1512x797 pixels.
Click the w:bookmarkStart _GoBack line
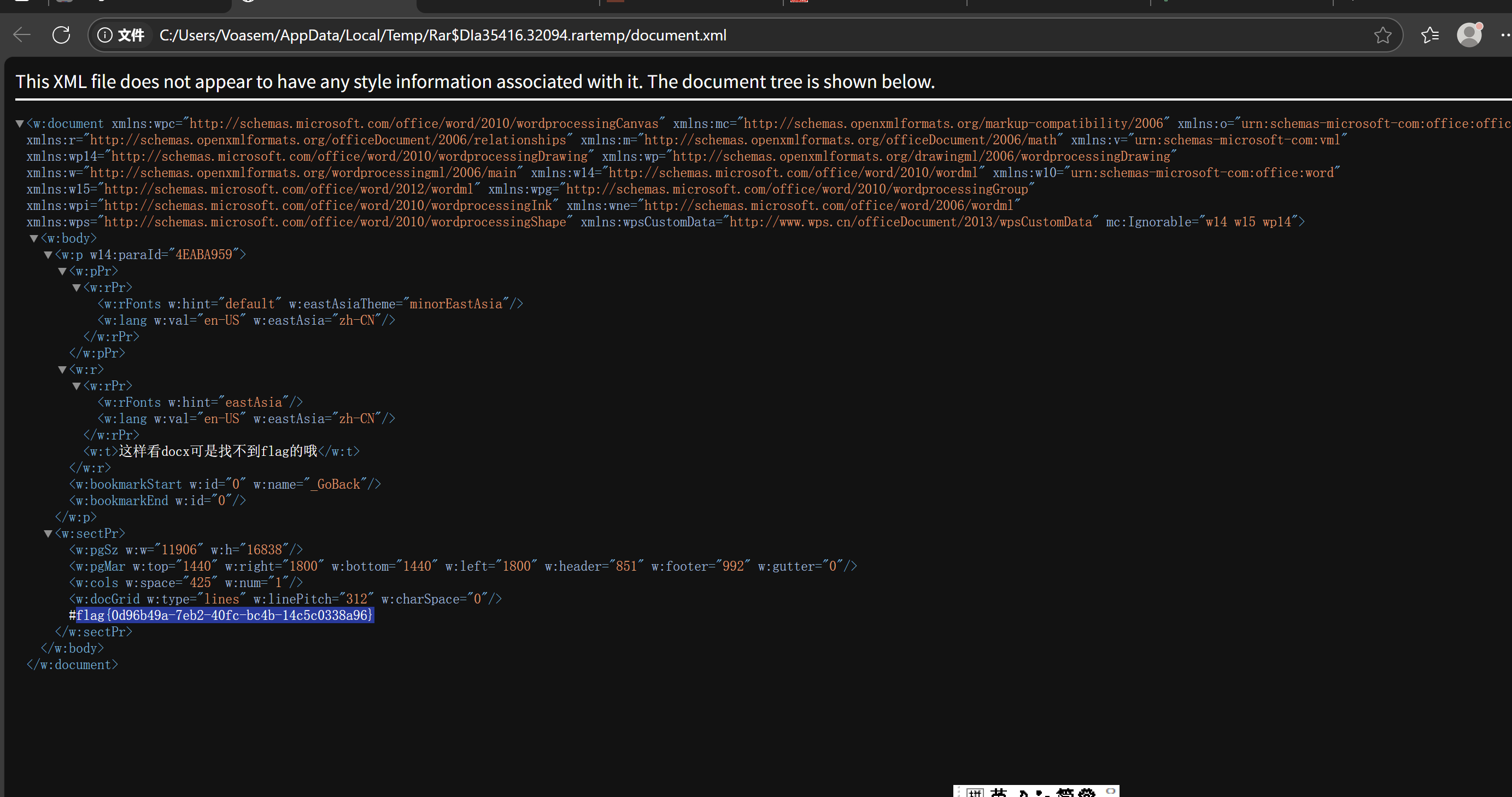[x=225, y=484]
